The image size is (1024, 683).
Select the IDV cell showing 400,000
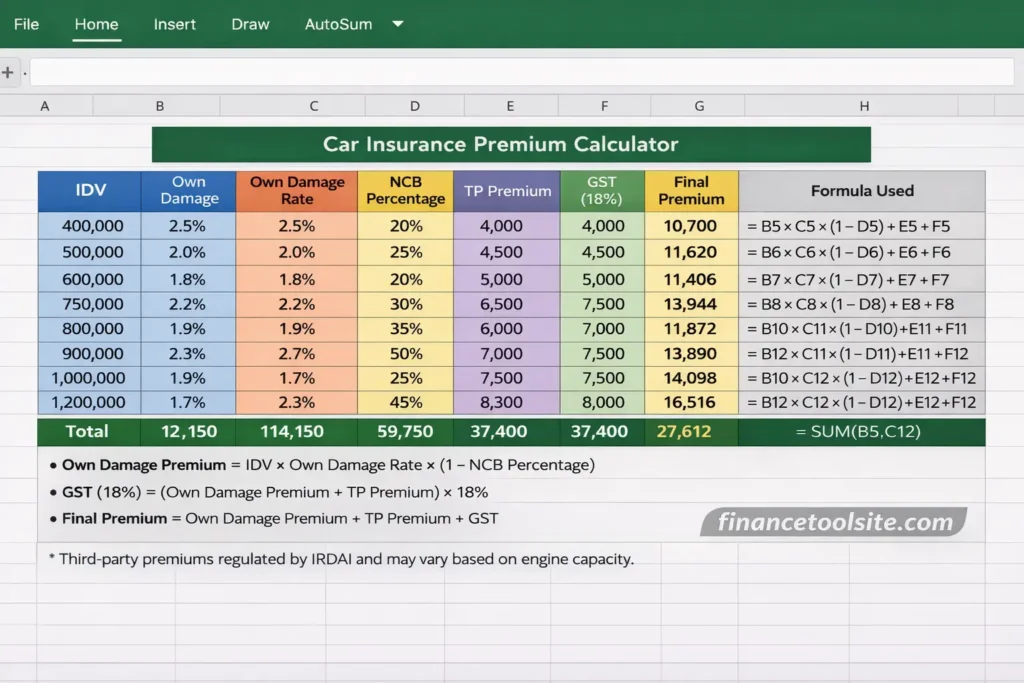pos(89,226)
